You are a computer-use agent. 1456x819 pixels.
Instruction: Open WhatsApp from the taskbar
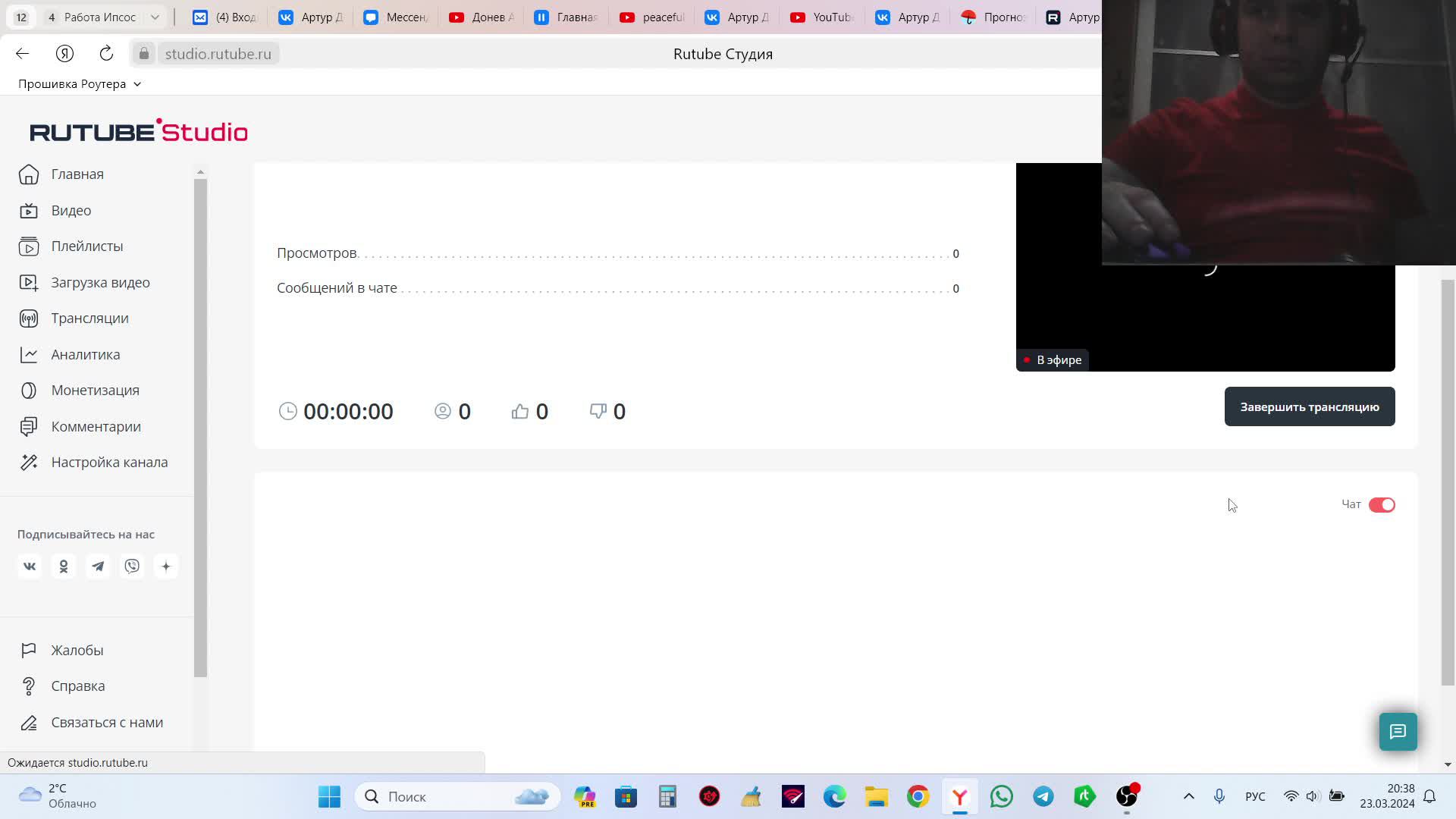point(1001,796)
